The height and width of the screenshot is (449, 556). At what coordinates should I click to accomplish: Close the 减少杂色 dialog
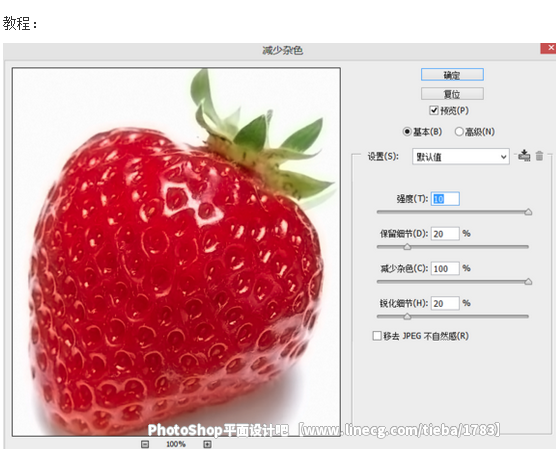[549, 48]
